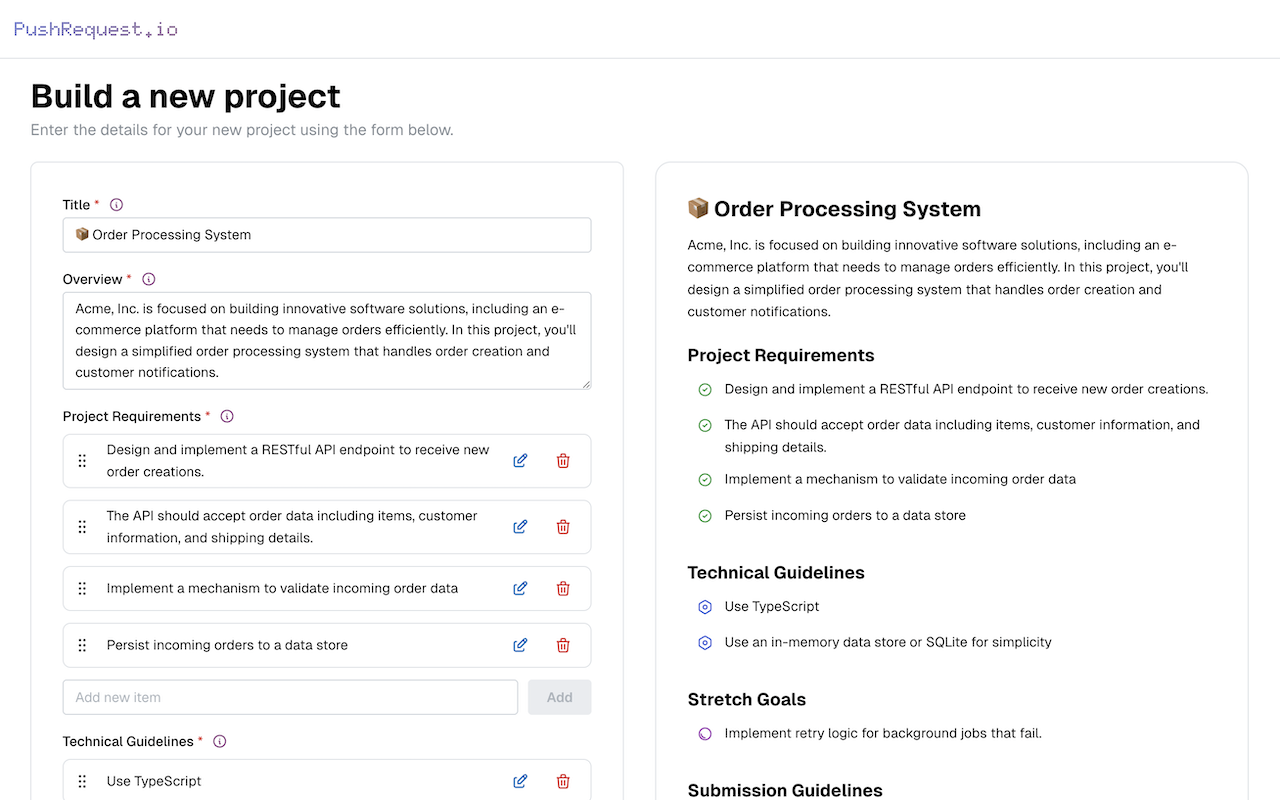
Task: Delete the order data acceptance requirement
Action: tap(563, 526)
